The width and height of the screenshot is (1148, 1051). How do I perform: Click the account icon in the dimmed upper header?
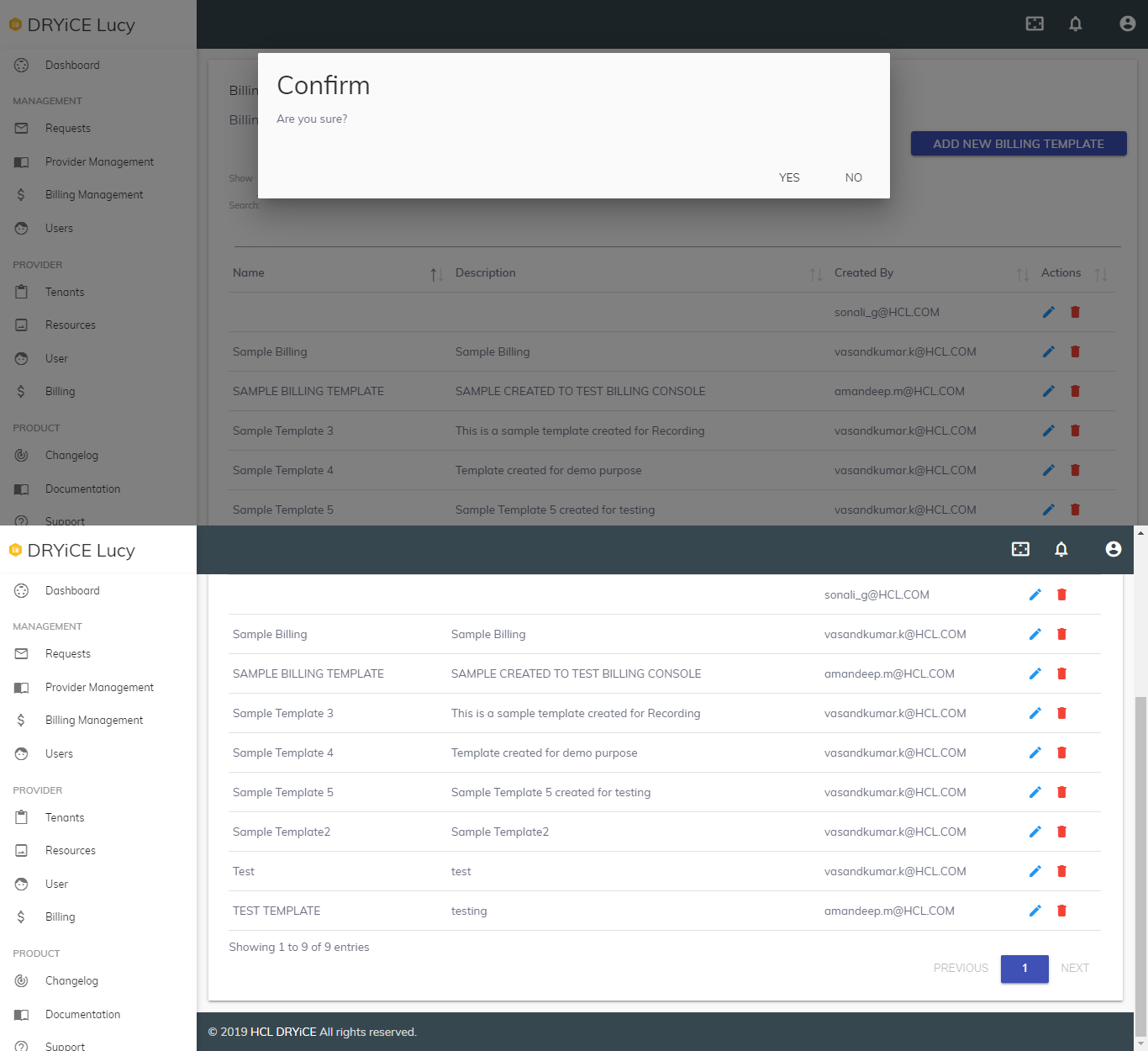[1128, 24]
